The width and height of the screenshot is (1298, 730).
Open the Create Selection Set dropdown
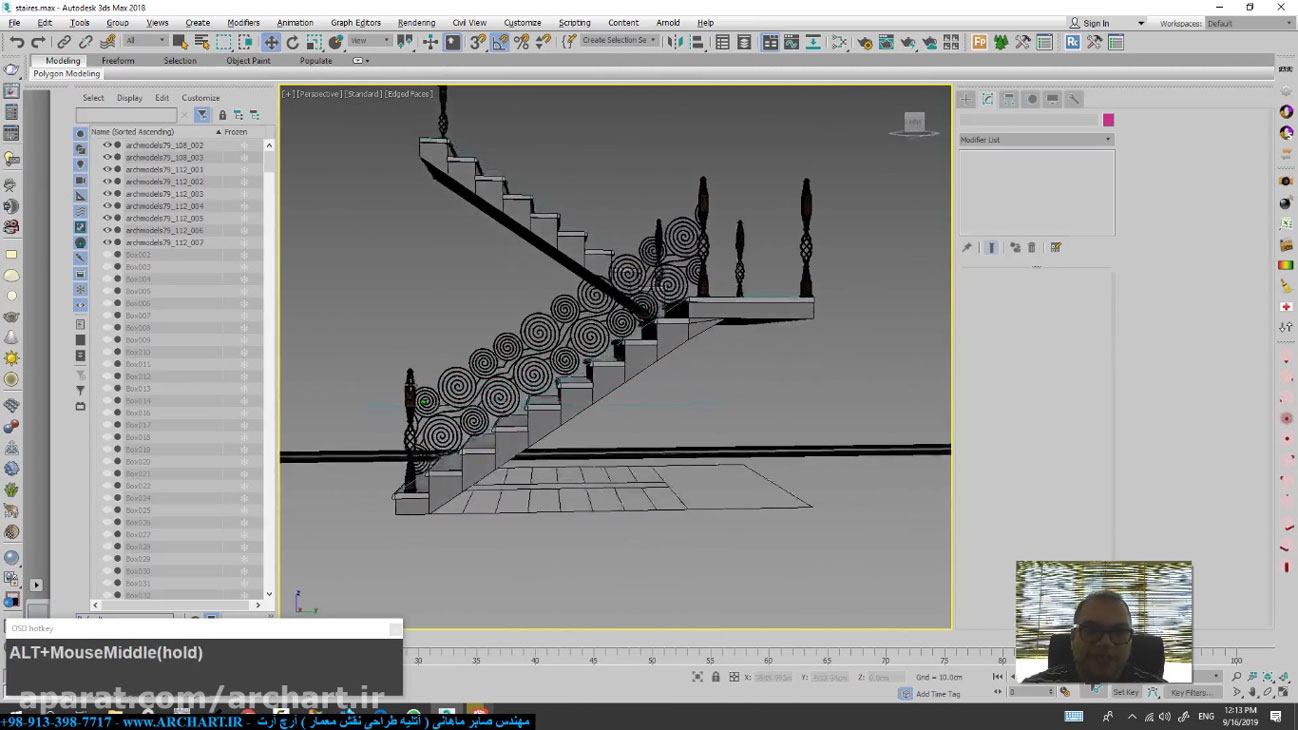[x=620, y=41]
